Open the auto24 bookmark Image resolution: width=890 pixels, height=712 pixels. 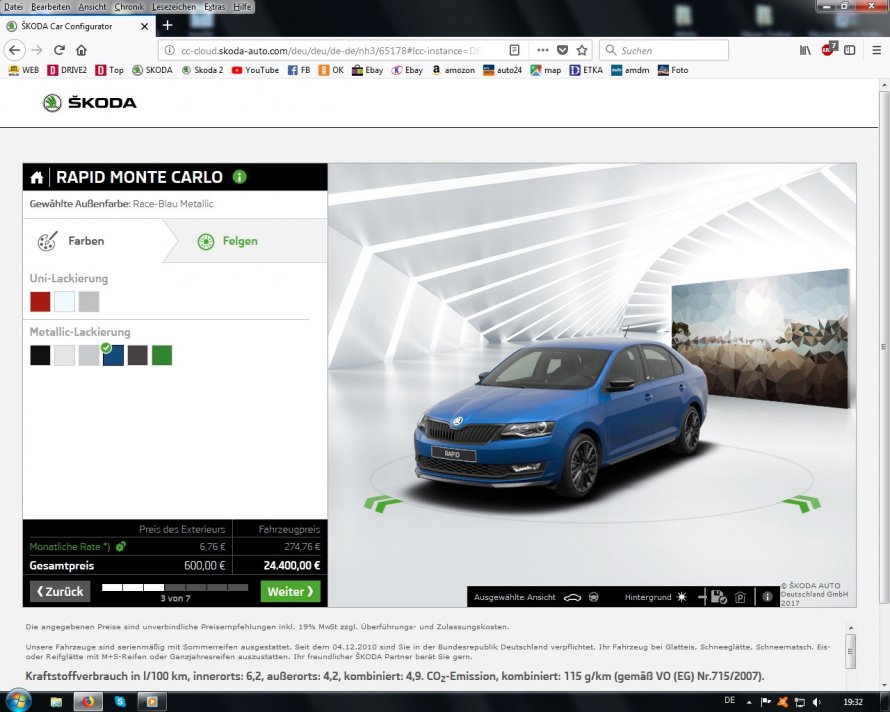pyautogui.click(x=502, y=70)
